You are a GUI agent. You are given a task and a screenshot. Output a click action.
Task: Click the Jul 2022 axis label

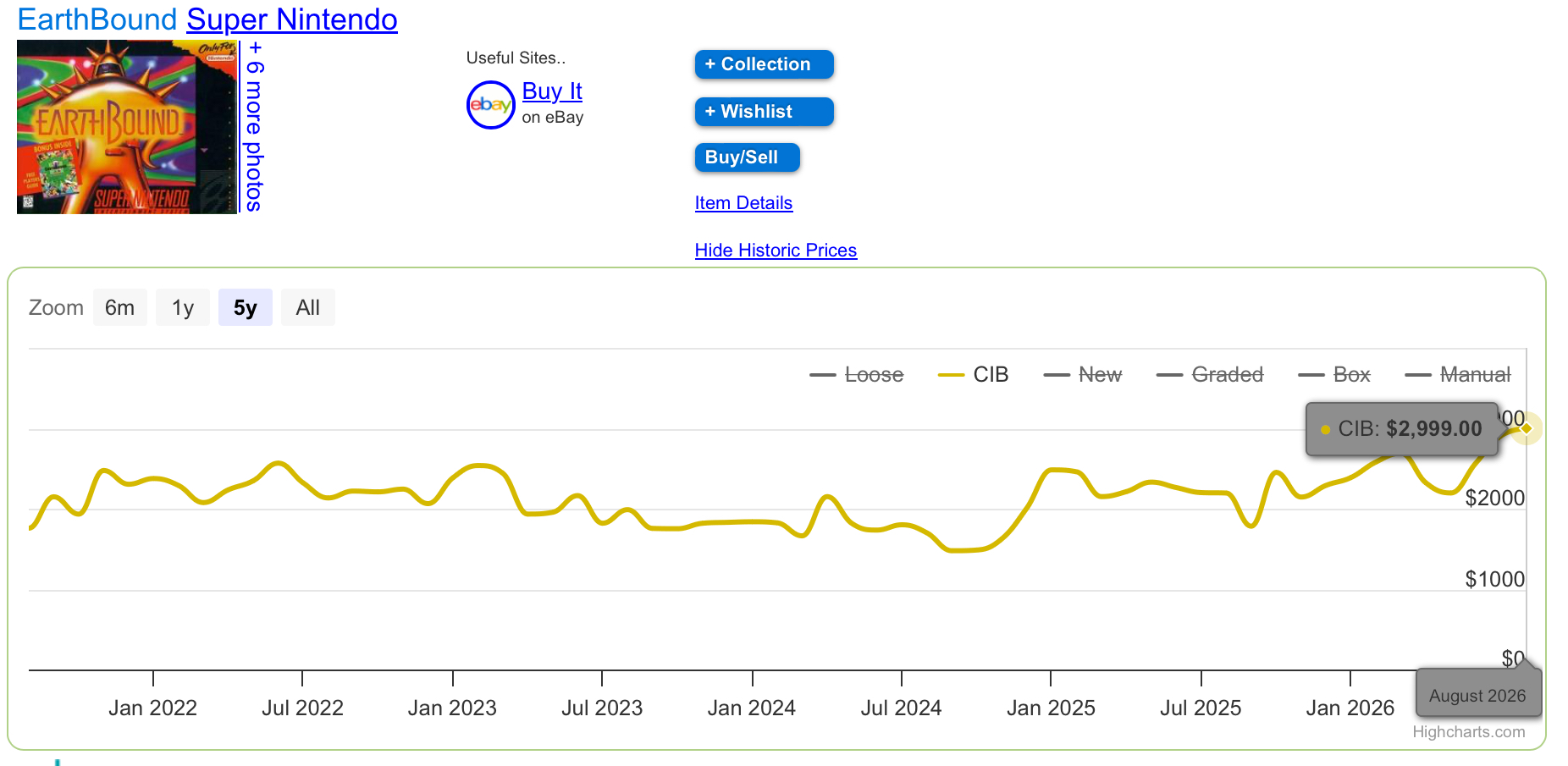pos(302,708)
